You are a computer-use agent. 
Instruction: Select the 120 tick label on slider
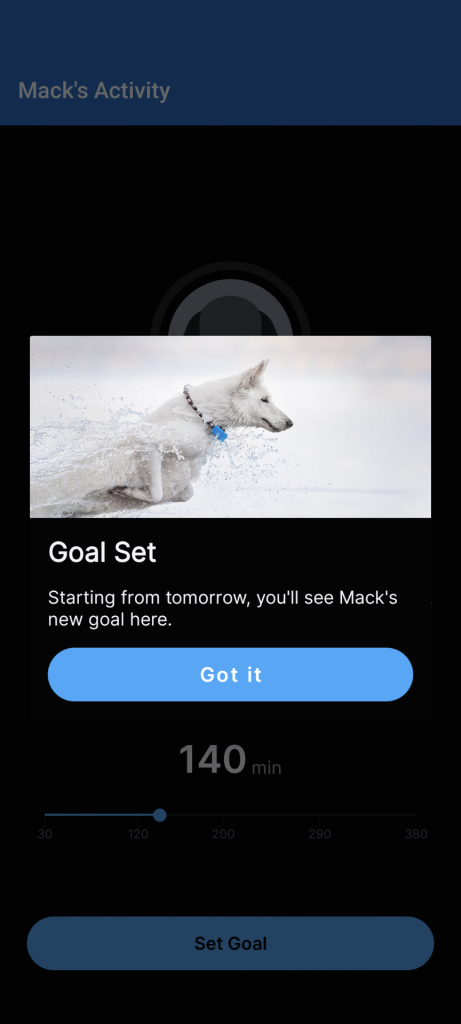pos(138,834)
